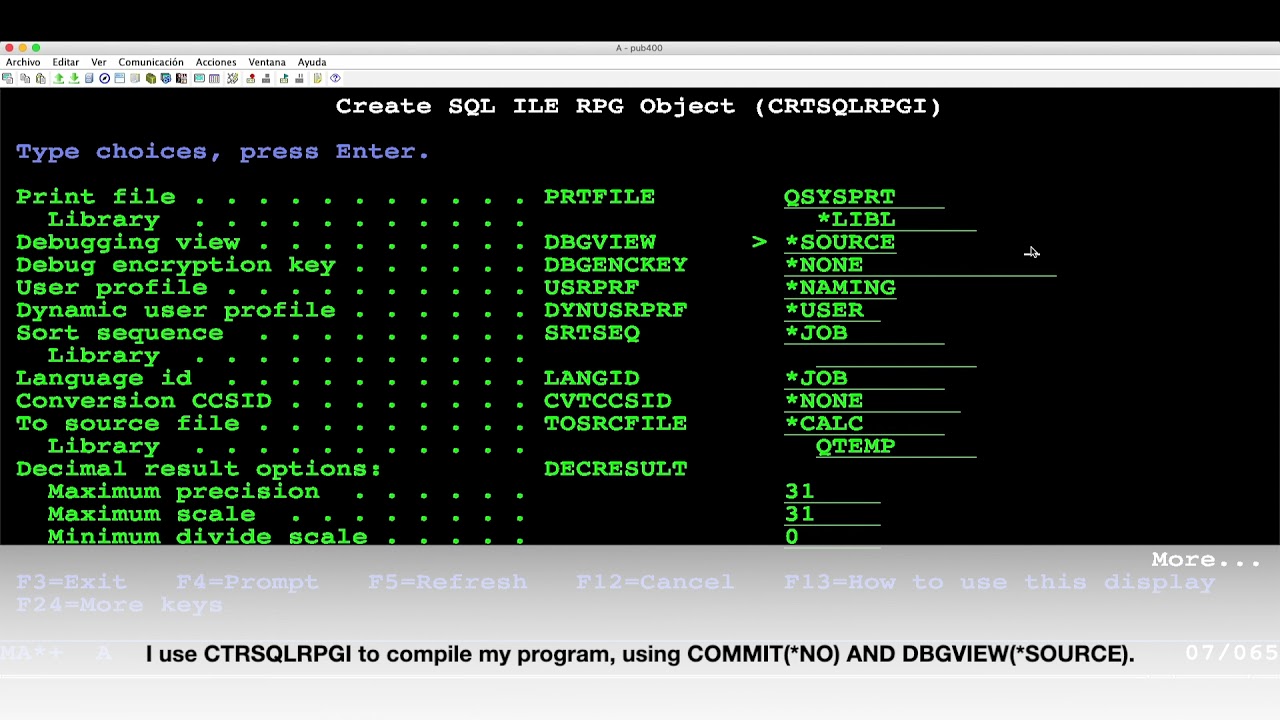Click the Copy toolbar icon
The image size is (1280, 720).
(25, 78)
